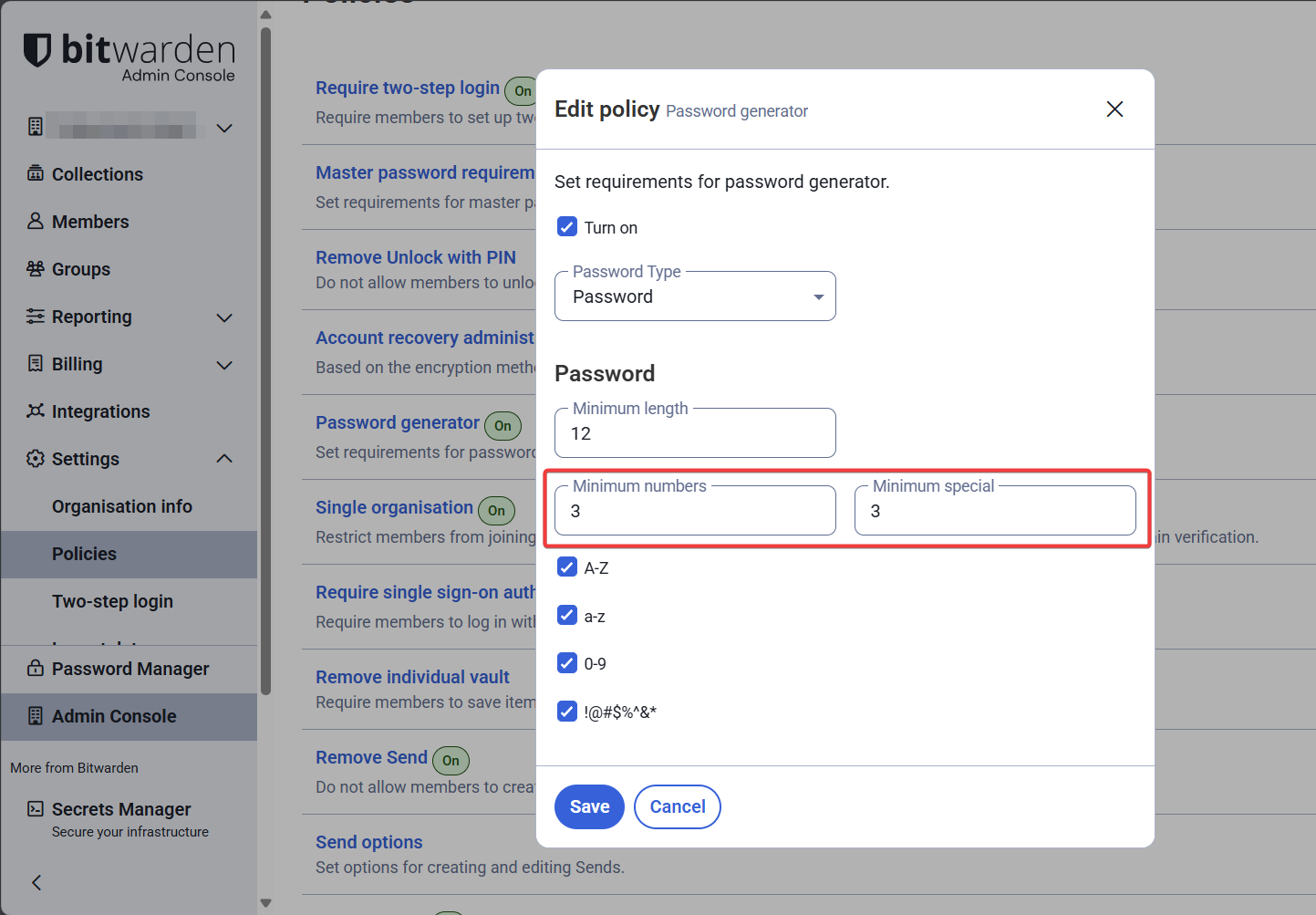
Task: Click the sidebar vertical scrollbar thumb
Action: click(265, 360)
